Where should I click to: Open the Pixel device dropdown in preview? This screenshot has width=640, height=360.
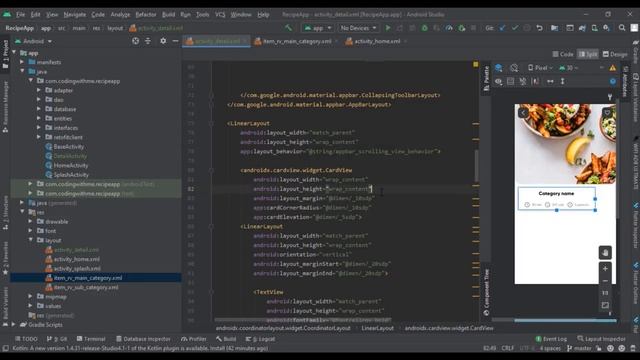coord(540,68)
